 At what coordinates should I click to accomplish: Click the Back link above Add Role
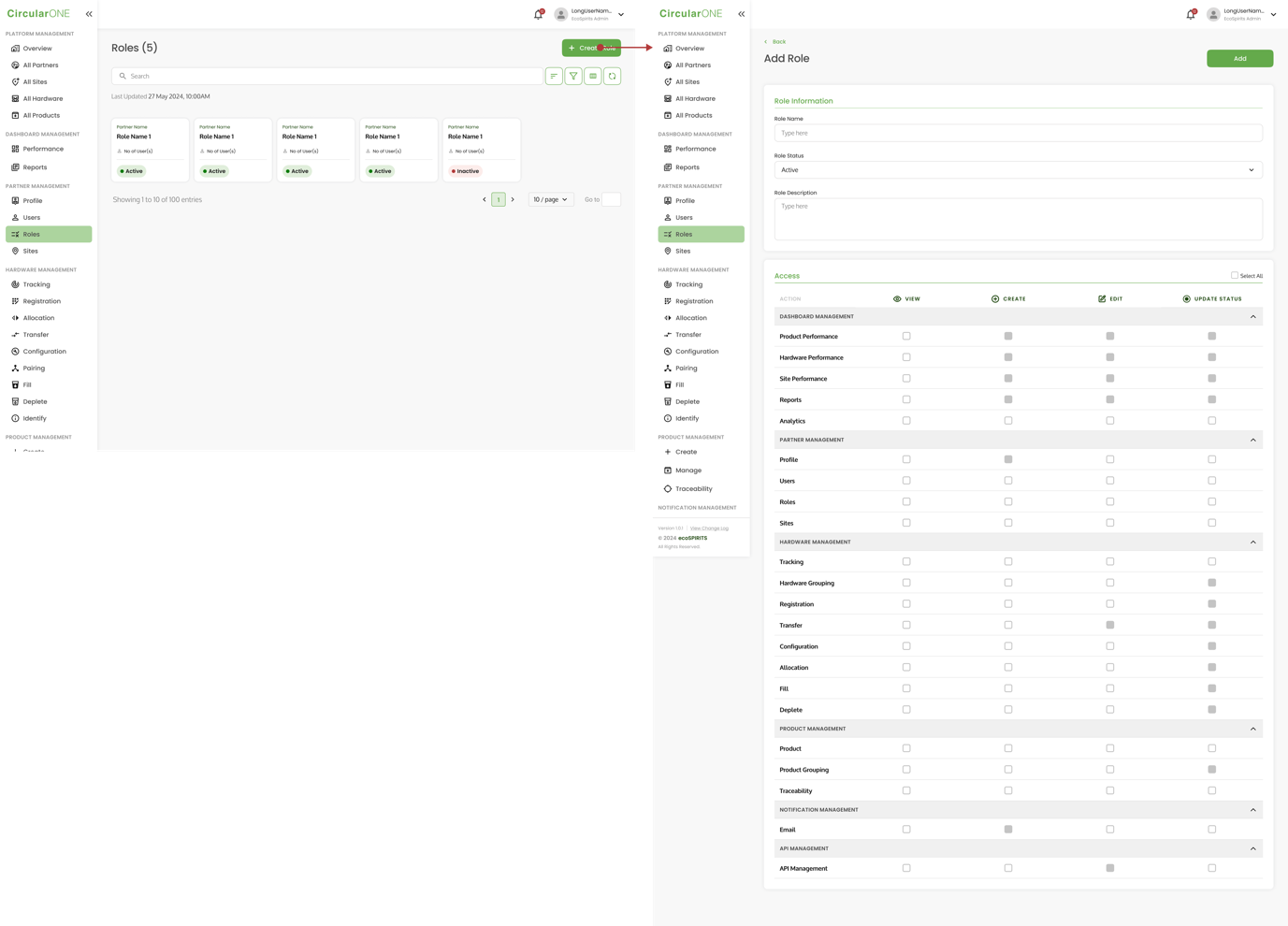click(x=775, y=42)
